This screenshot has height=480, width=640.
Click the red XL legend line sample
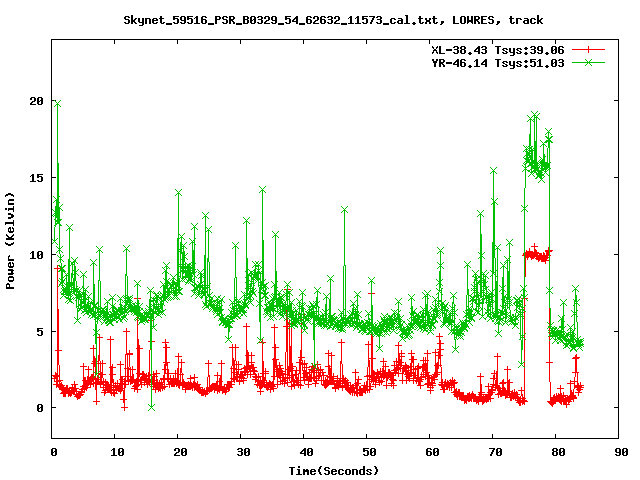click(588, 50)
